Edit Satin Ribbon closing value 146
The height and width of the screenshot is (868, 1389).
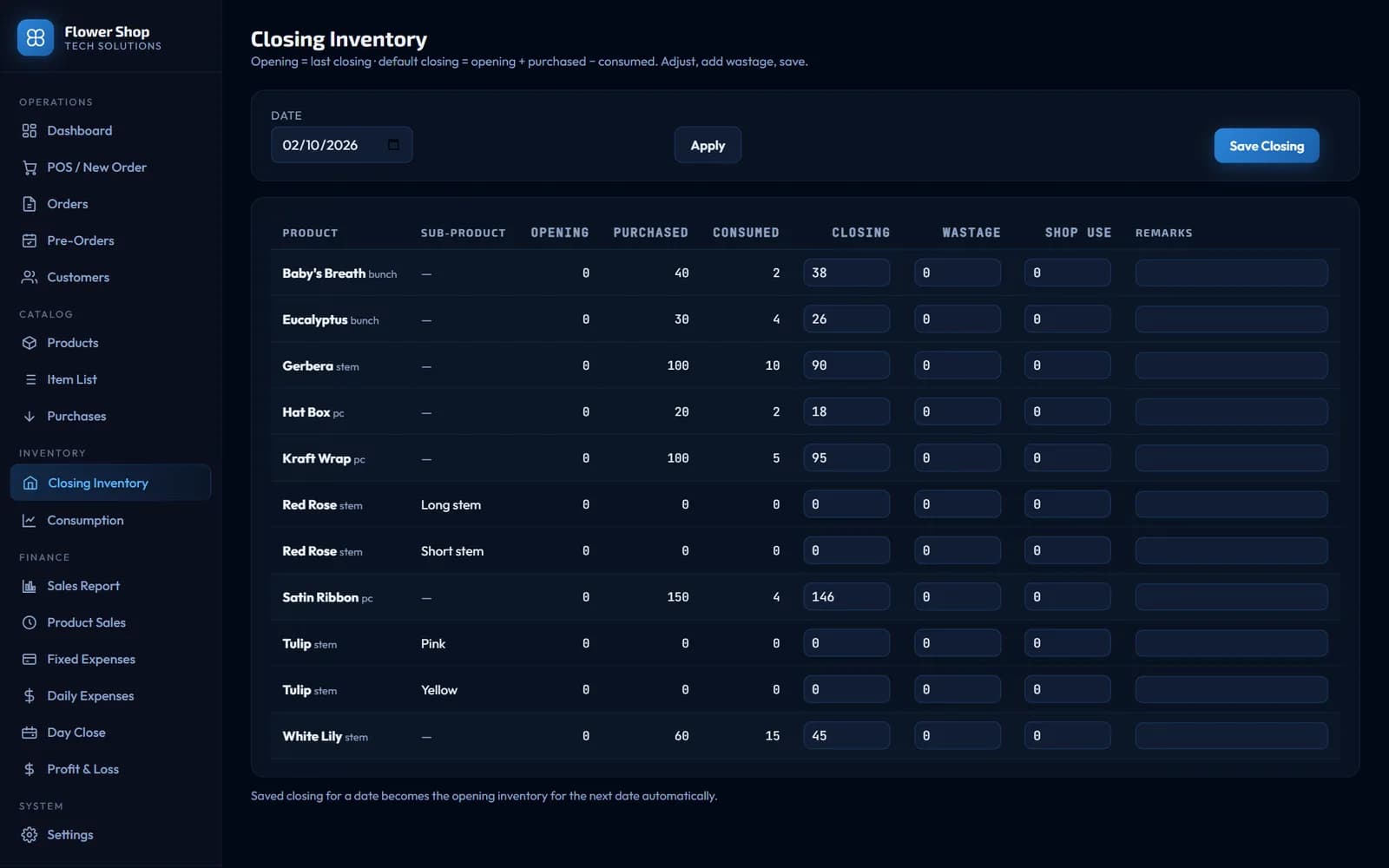point(846,597)
